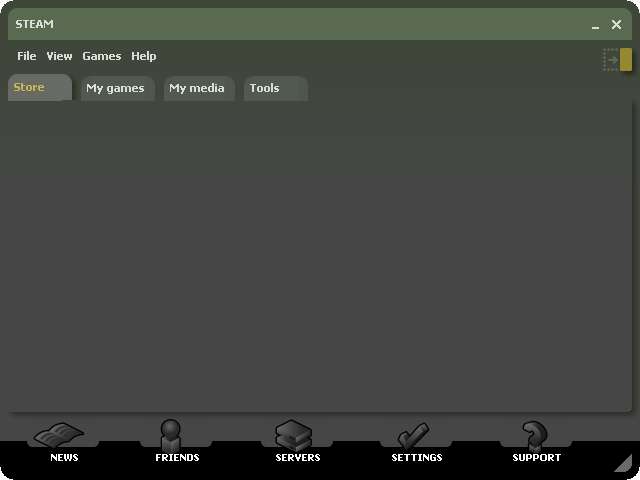640x480 pixels.
Task: Open the File menu
Action: [x=27, y=56]
